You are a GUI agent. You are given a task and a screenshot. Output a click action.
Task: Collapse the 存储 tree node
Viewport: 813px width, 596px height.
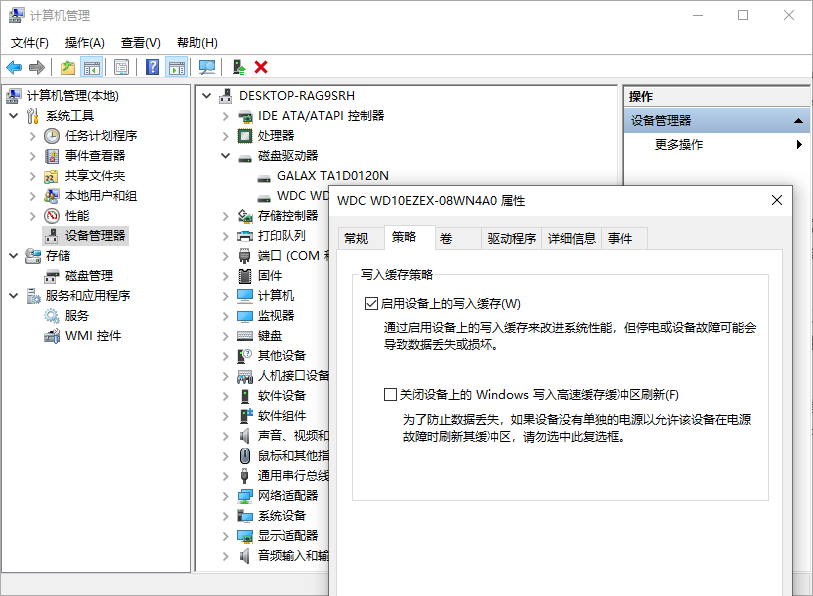(14, 256)
